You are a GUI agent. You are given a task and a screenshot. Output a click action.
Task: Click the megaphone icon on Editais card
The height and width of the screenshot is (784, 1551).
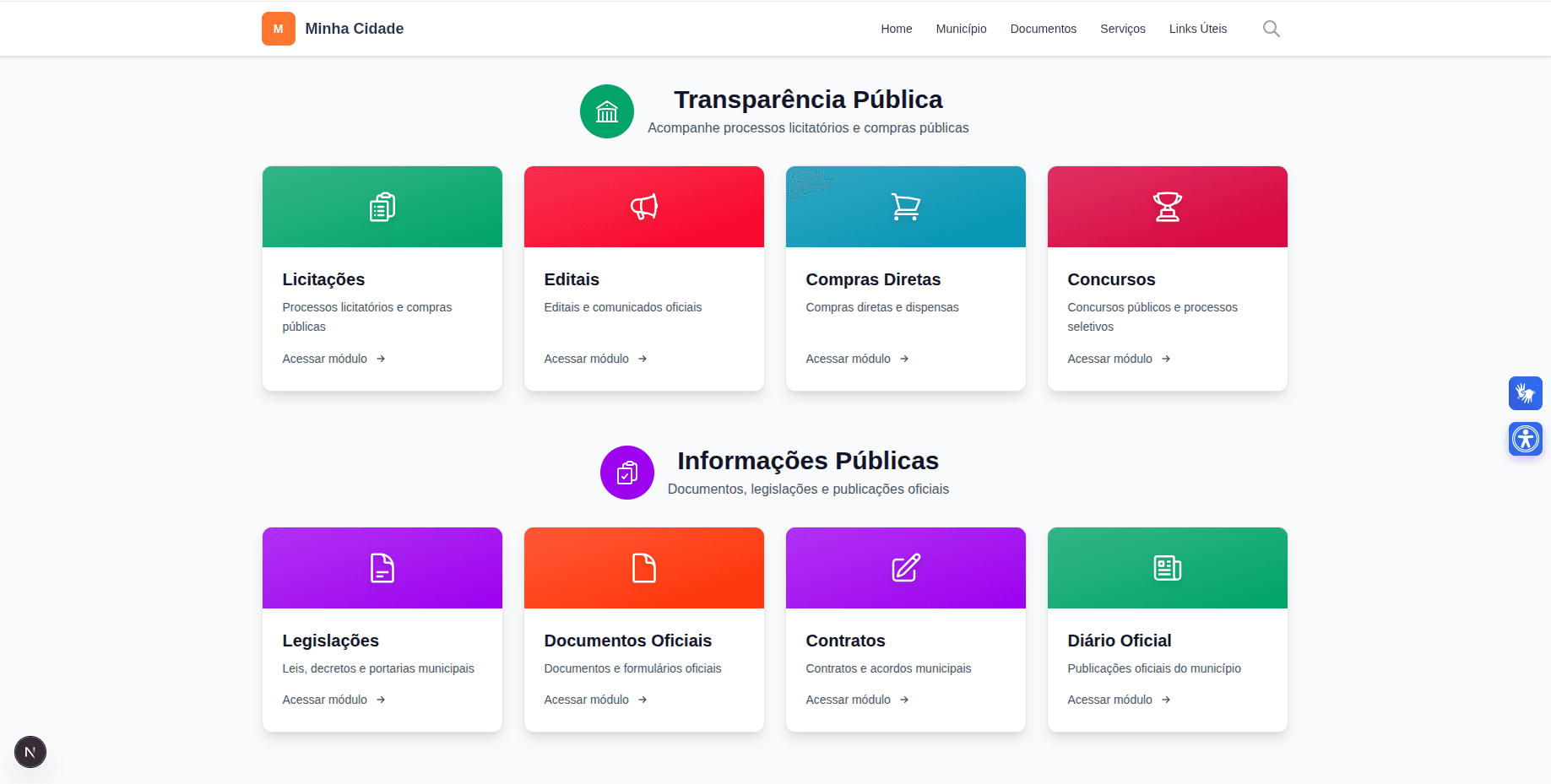[643, 206]
